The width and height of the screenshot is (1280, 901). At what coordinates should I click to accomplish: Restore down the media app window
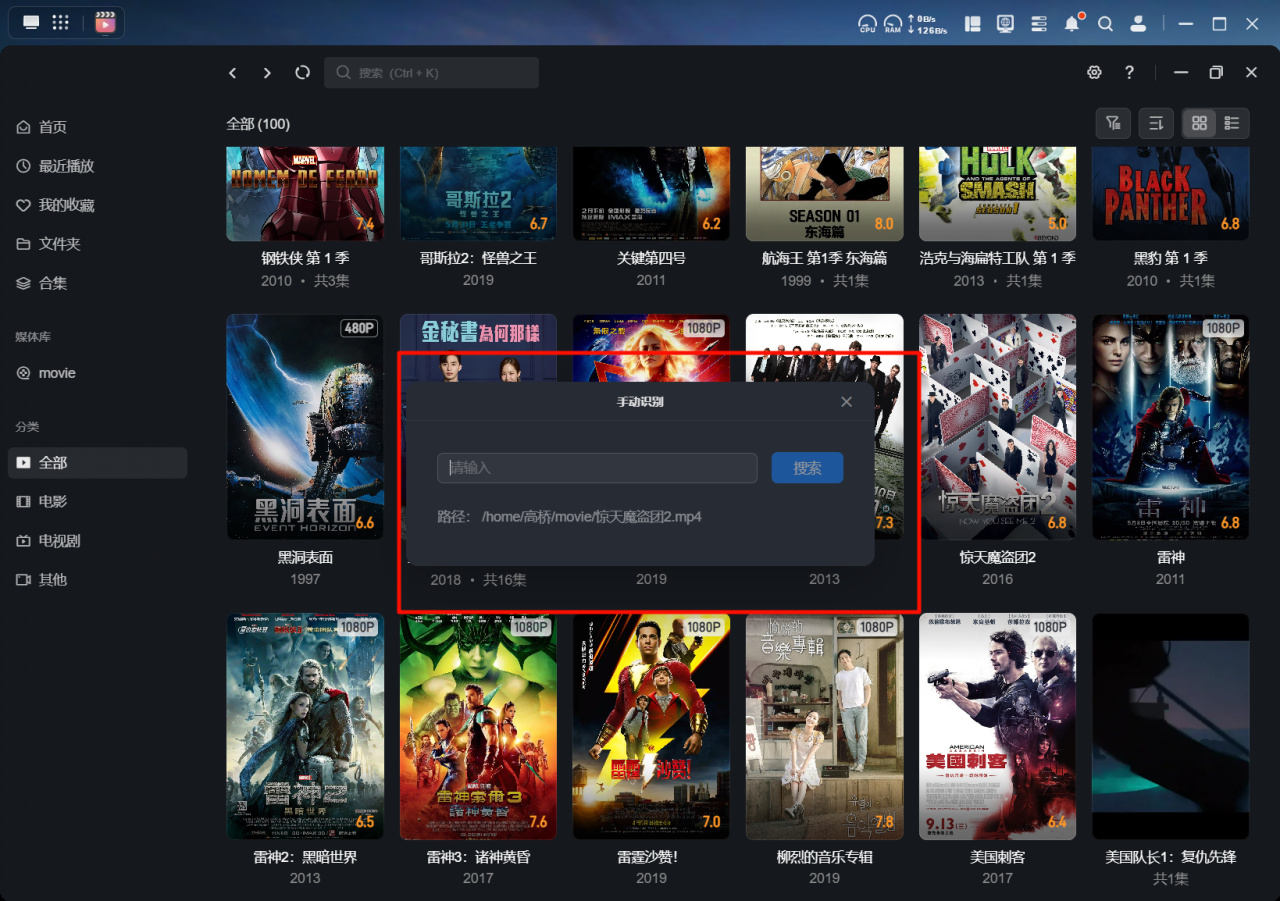tap(1216, 73)
